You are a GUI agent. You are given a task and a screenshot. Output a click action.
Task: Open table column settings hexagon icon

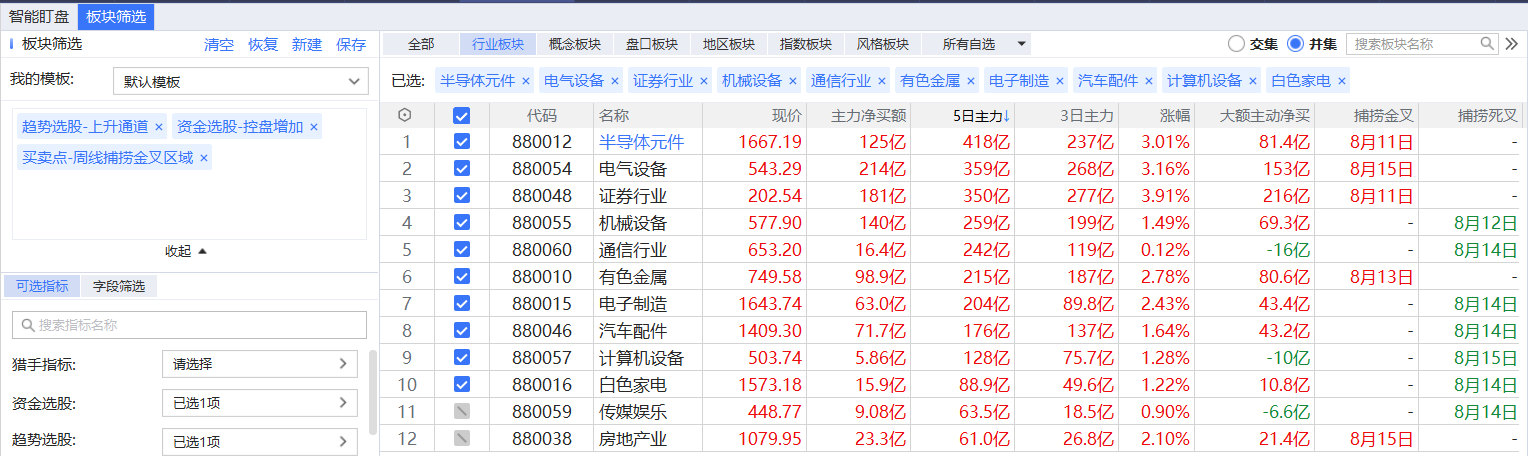[x=404, y=116]
